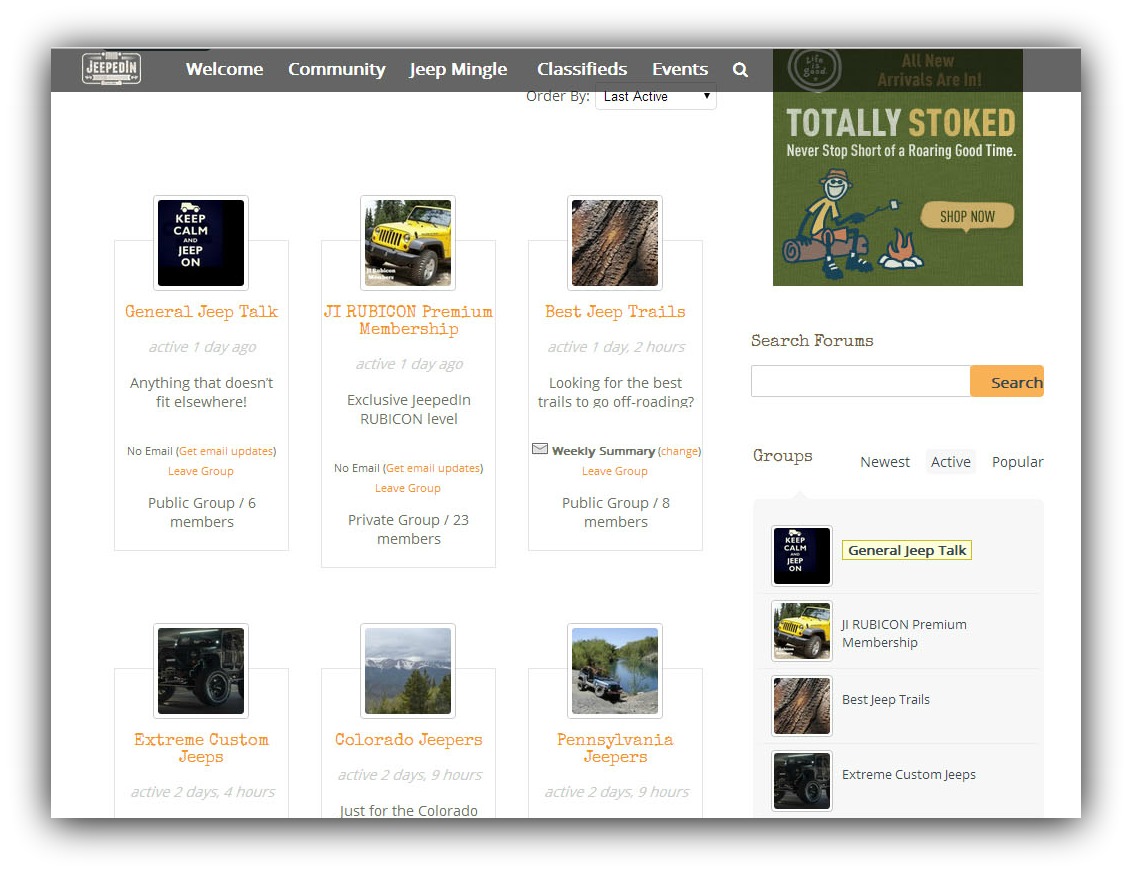This screenshot has width=1132, height=873.
Task: Click Leave Group under General Jeep Talk
Action: point(201,472)
